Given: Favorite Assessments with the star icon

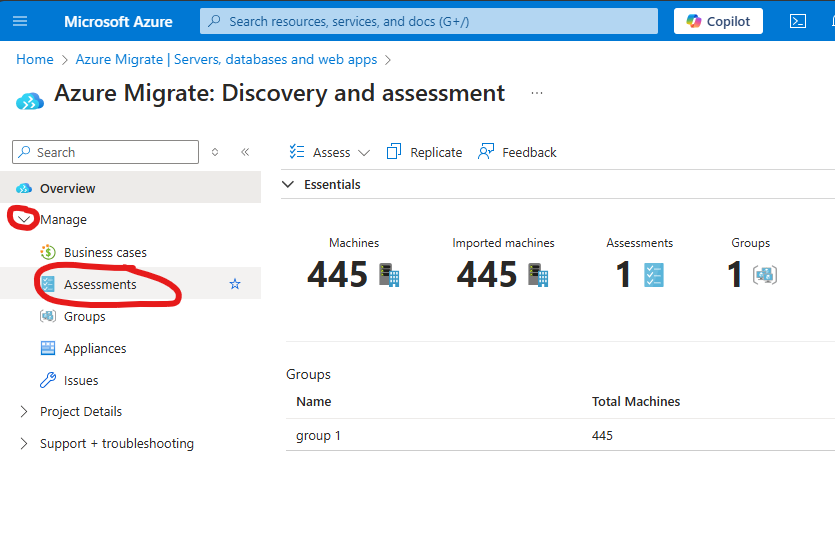Looking at the screenshot, I should pos(235,284).
